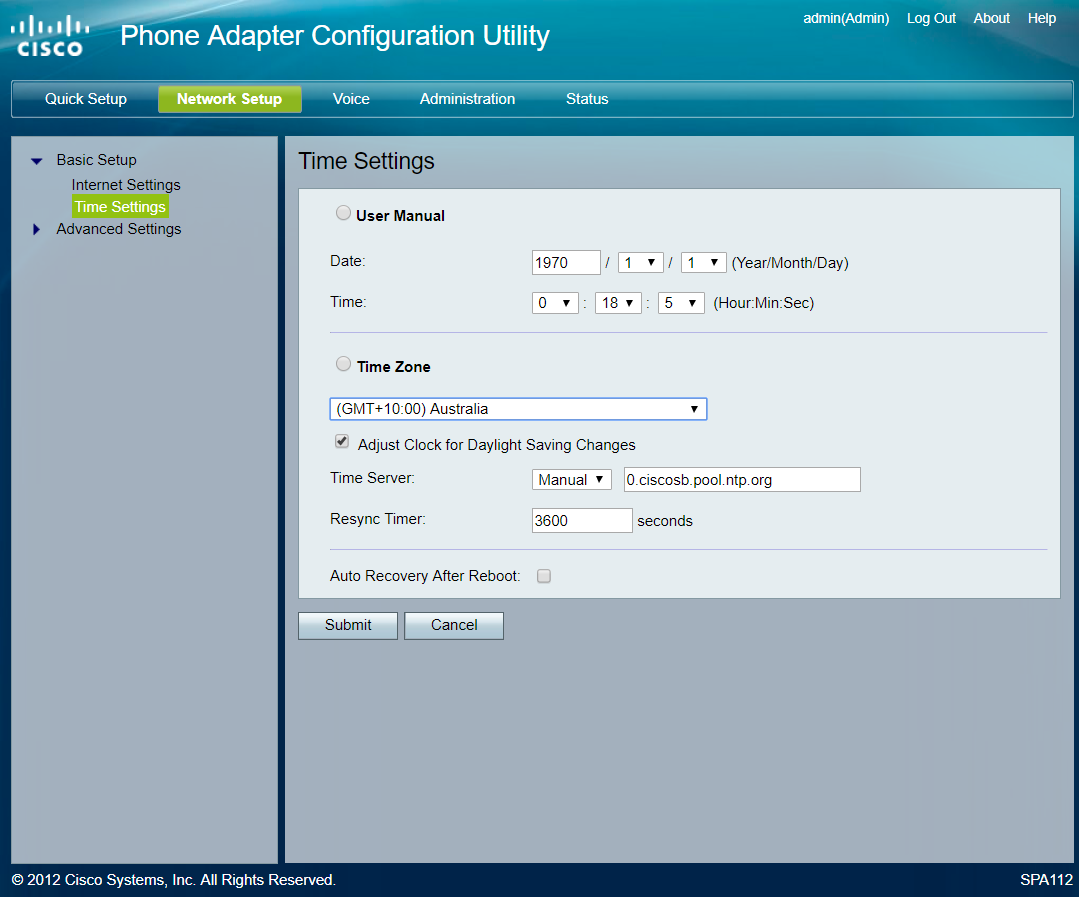Select the User Manual radio button
The height and width of the screenshot is (897, 1079).
pyautogui.click(x=343, y=213)
